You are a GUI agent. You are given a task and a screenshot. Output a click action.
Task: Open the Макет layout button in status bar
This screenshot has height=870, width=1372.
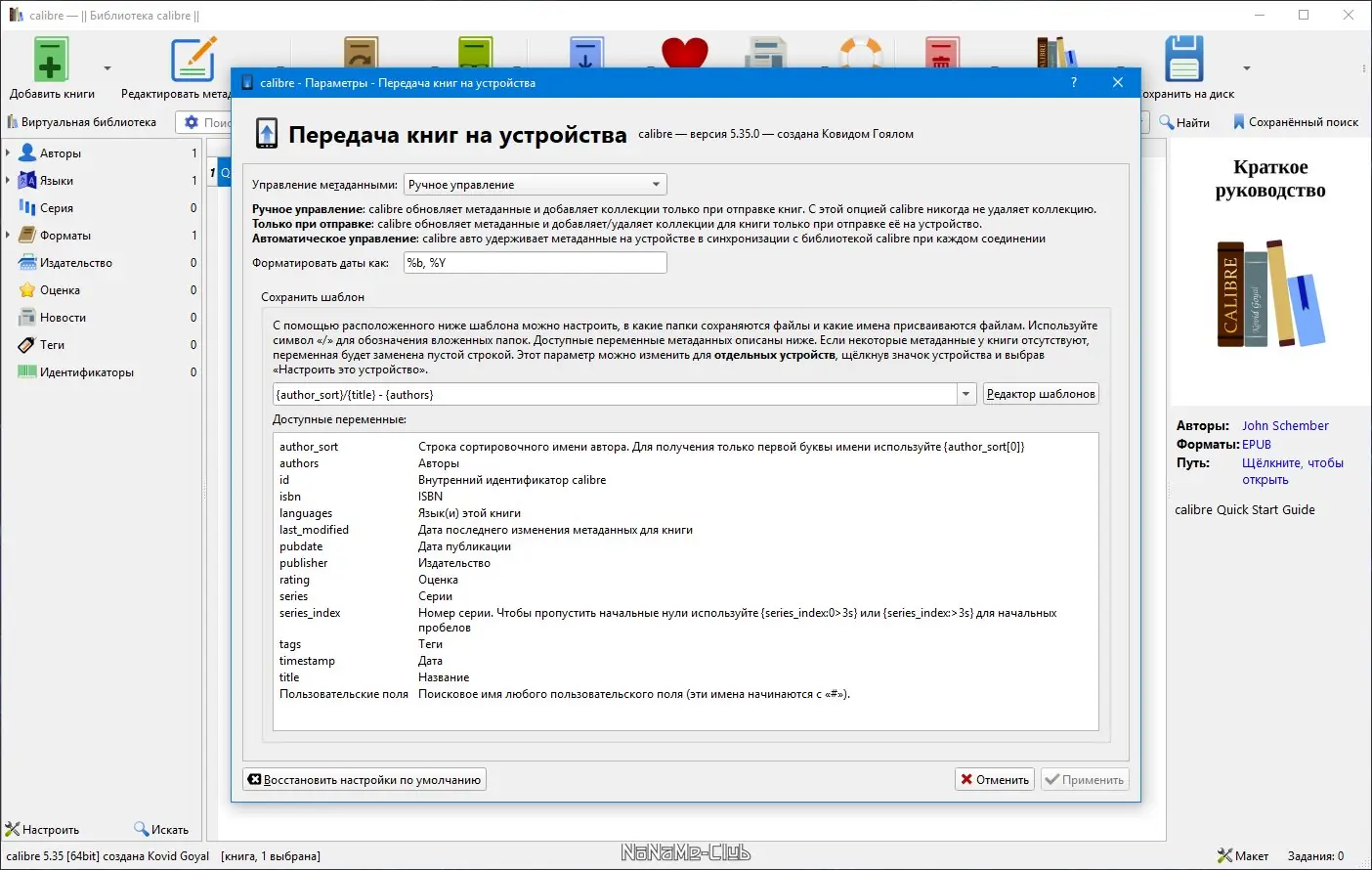(1243, 856)
